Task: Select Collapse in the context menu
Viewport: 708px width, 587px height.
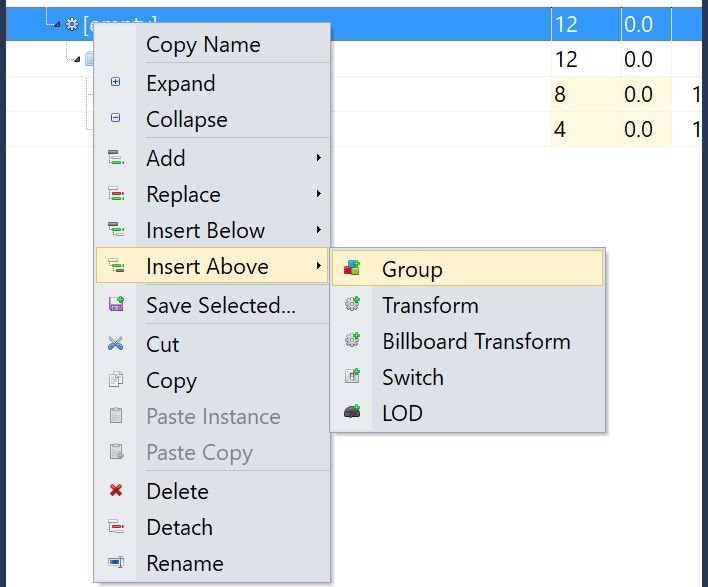Action: (x=186, y=119)
